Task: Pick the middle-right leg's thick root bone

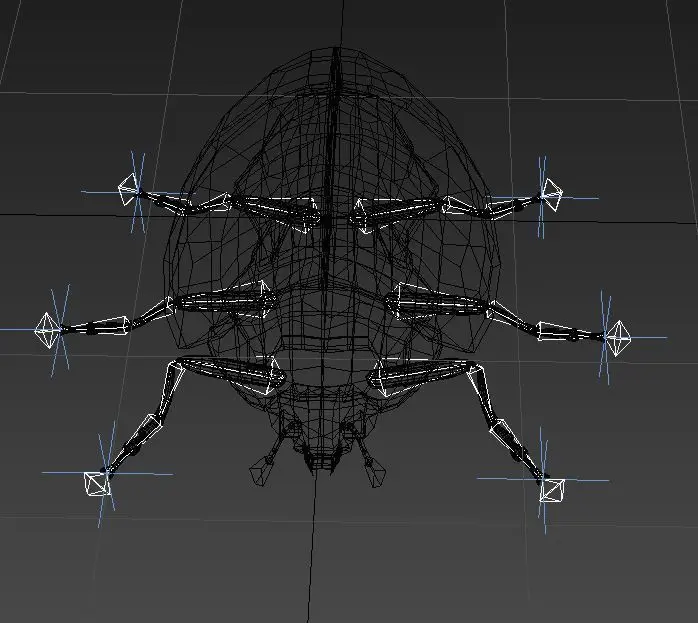Action: [437, 304]
